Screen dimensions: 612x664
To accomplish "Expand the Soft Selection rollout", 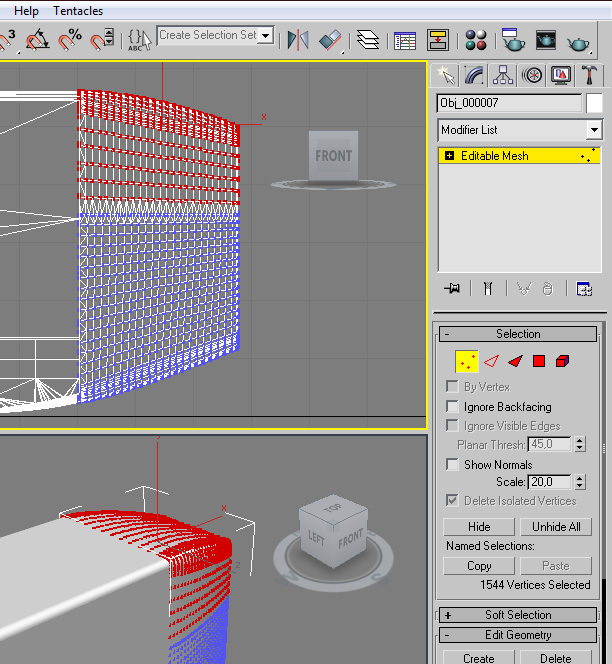I will 518,614.
